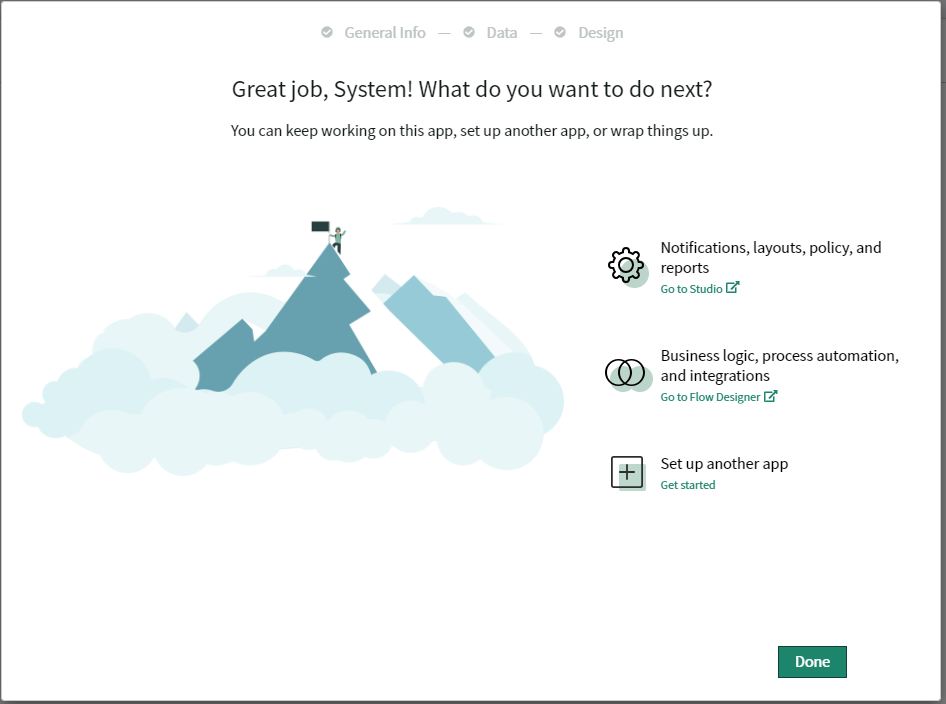Screen dimensions: 946x704
Task: Select the General Info step
Action: tap(385, 33)
